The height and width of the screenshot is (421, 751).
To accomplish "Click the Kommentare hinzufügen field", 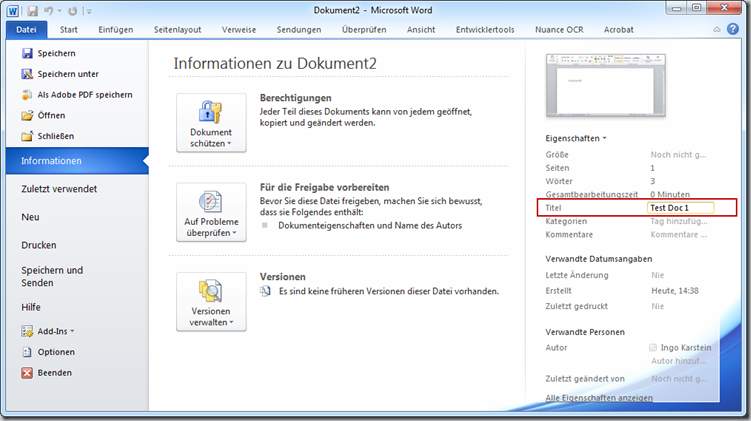I will pos(678,235).
